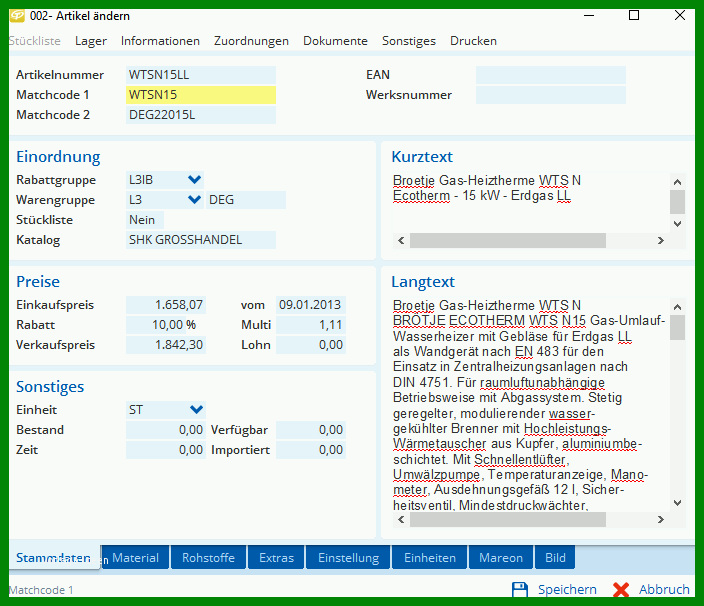
Task: Open the Dokumente menu
Action: click(335, 41)
